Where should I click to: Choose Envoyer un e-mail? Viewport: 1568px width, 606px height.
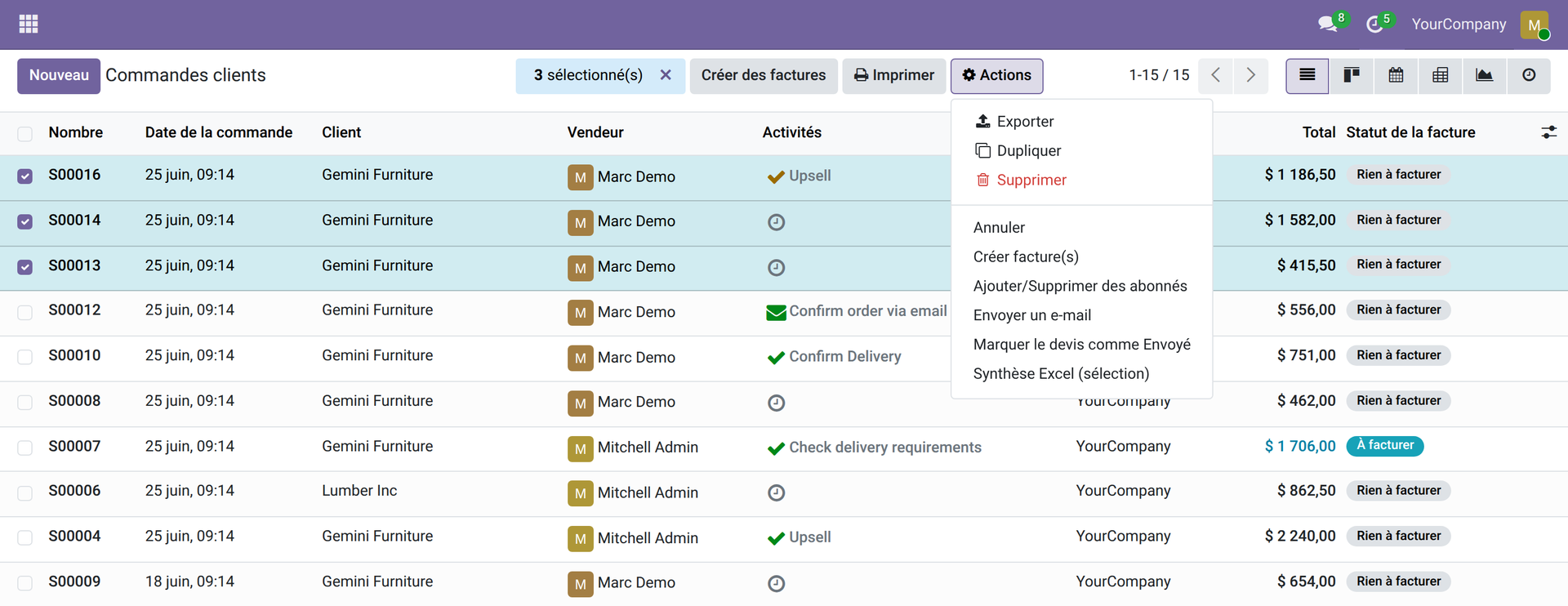point(1081,315)
